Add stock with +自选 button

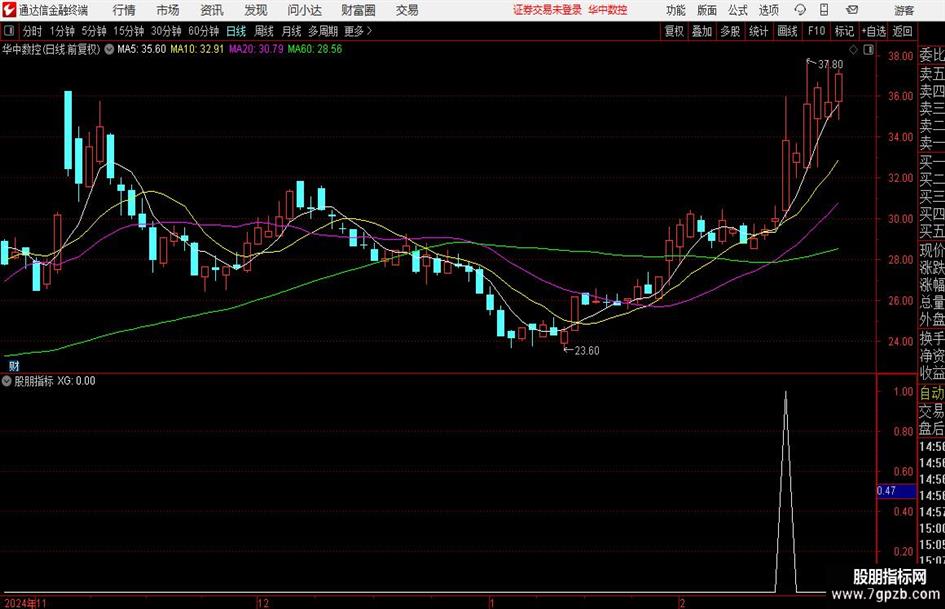874,31
